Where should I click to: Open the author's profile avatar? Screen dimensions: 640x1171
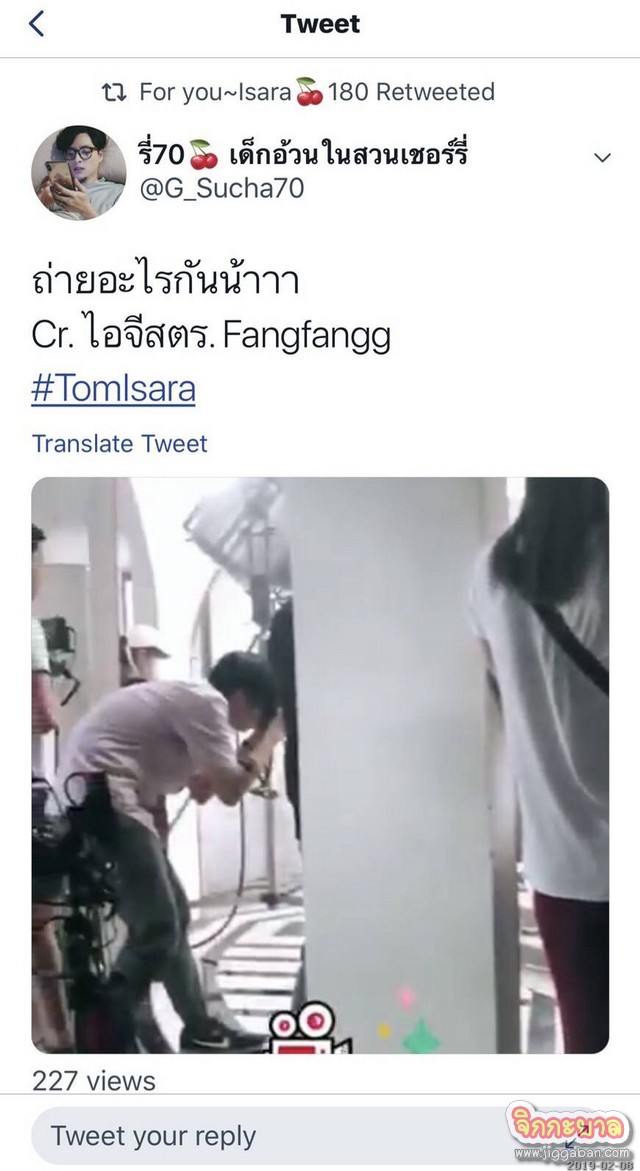tap(78, 173)
